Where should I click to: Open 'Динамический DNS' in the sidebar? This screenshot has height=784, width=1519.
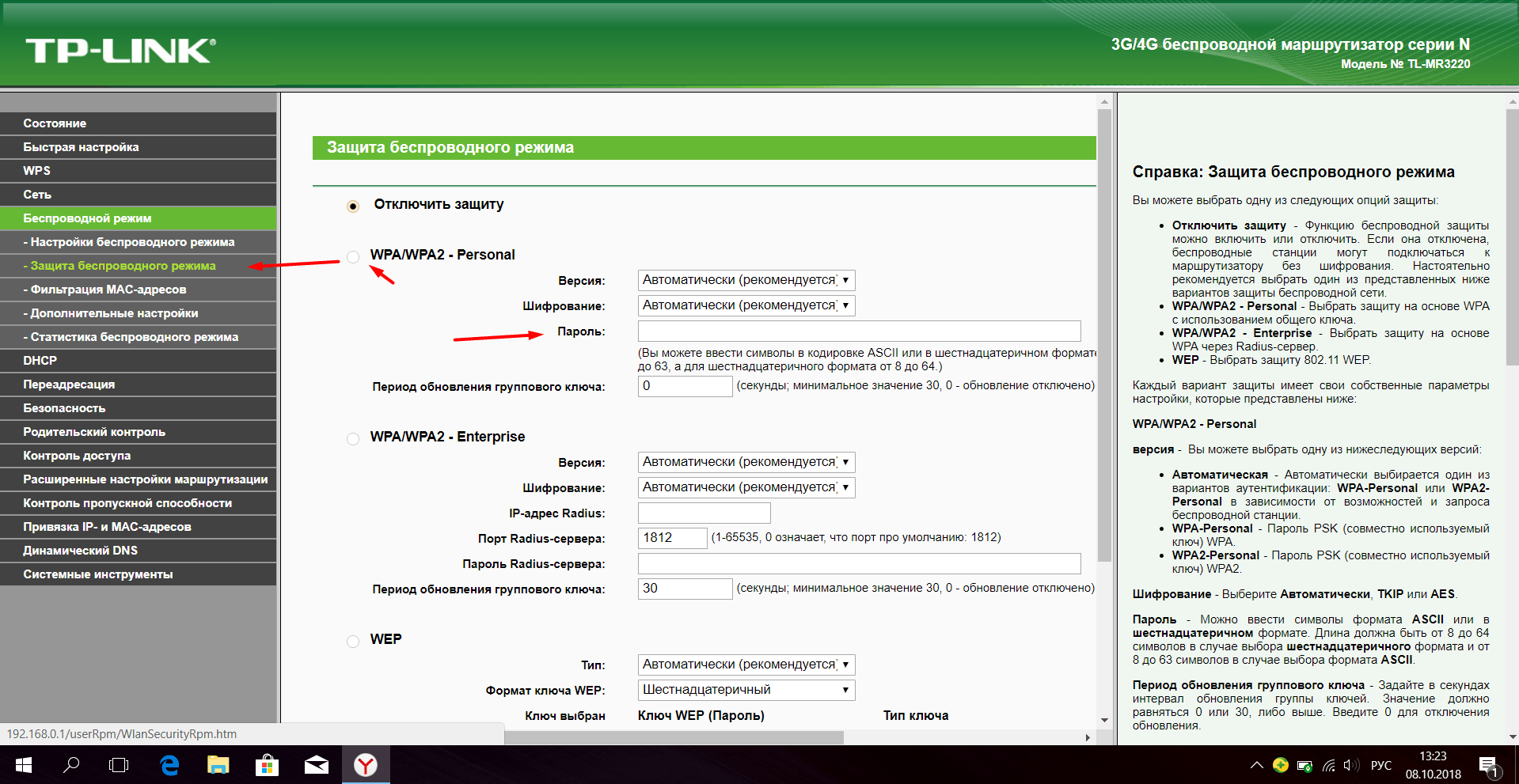click(139, 551)
